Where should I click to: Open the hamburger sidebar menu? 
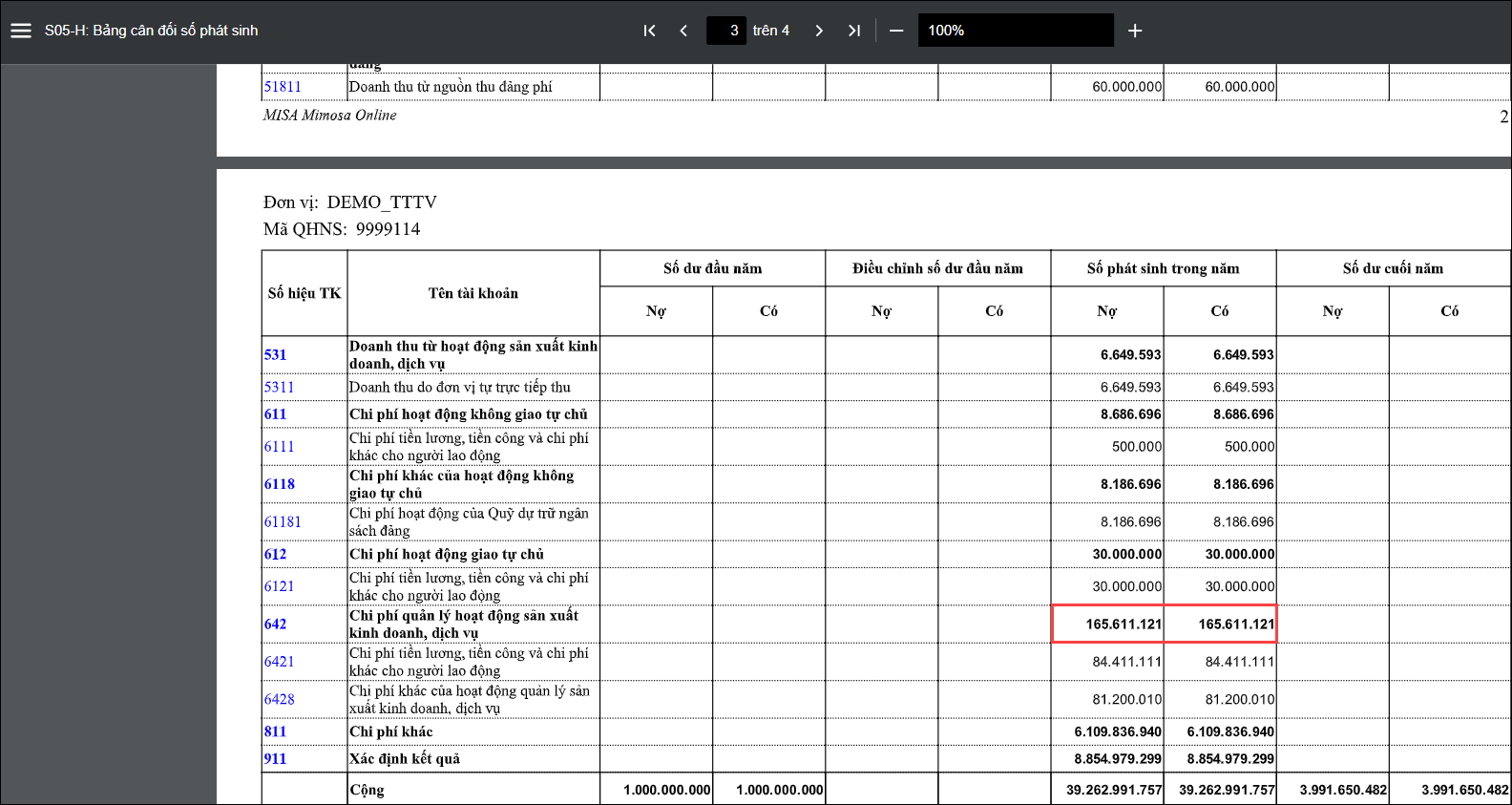21,31
